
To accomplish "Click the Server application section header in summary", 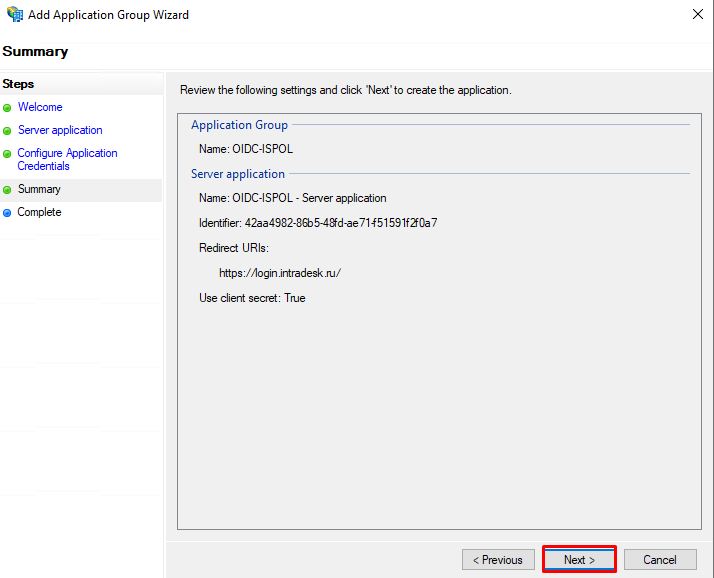I will coord(238,174).
